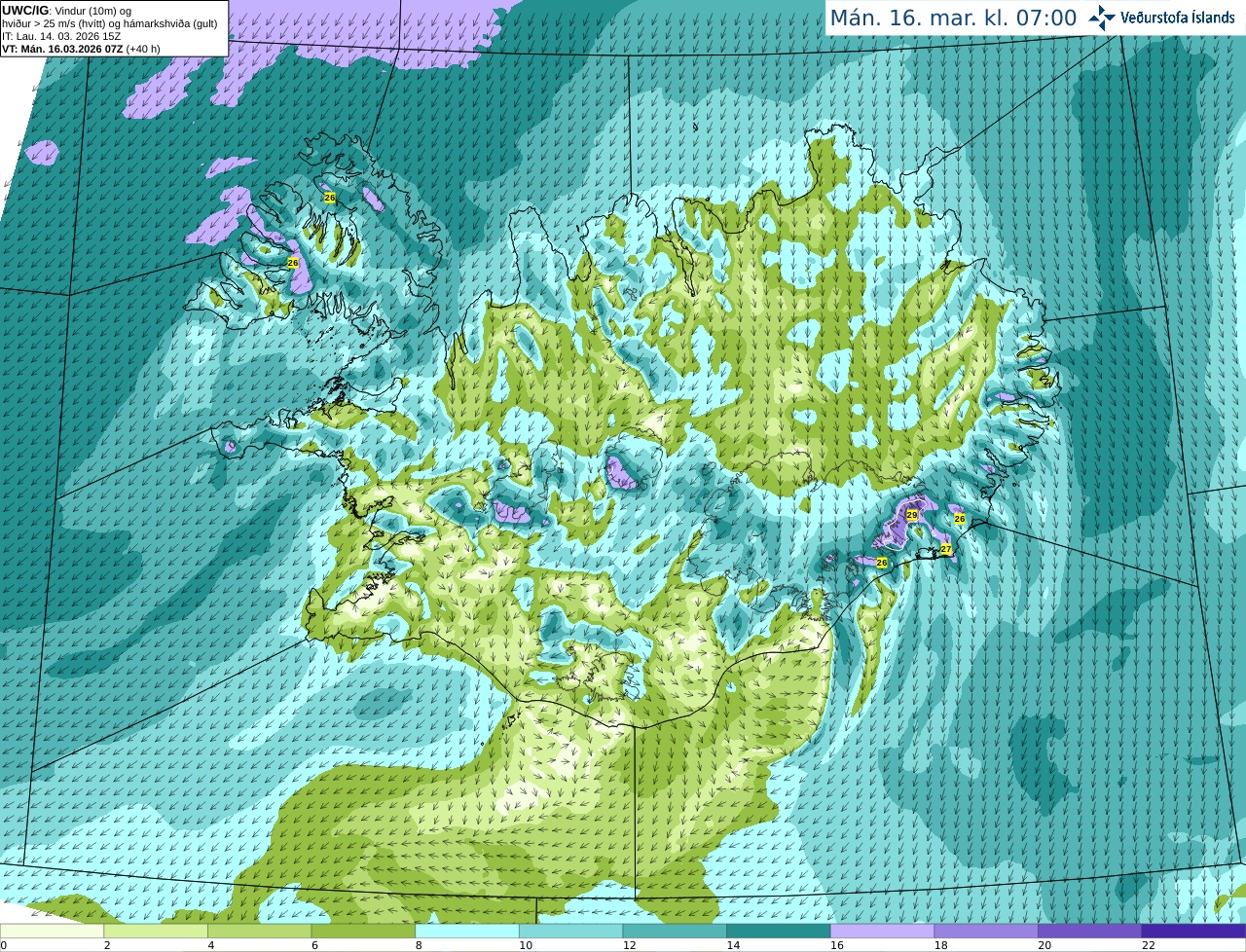
Task: Click the Veðurstofa Íslands name text
Action: [x=1178, y=17]
